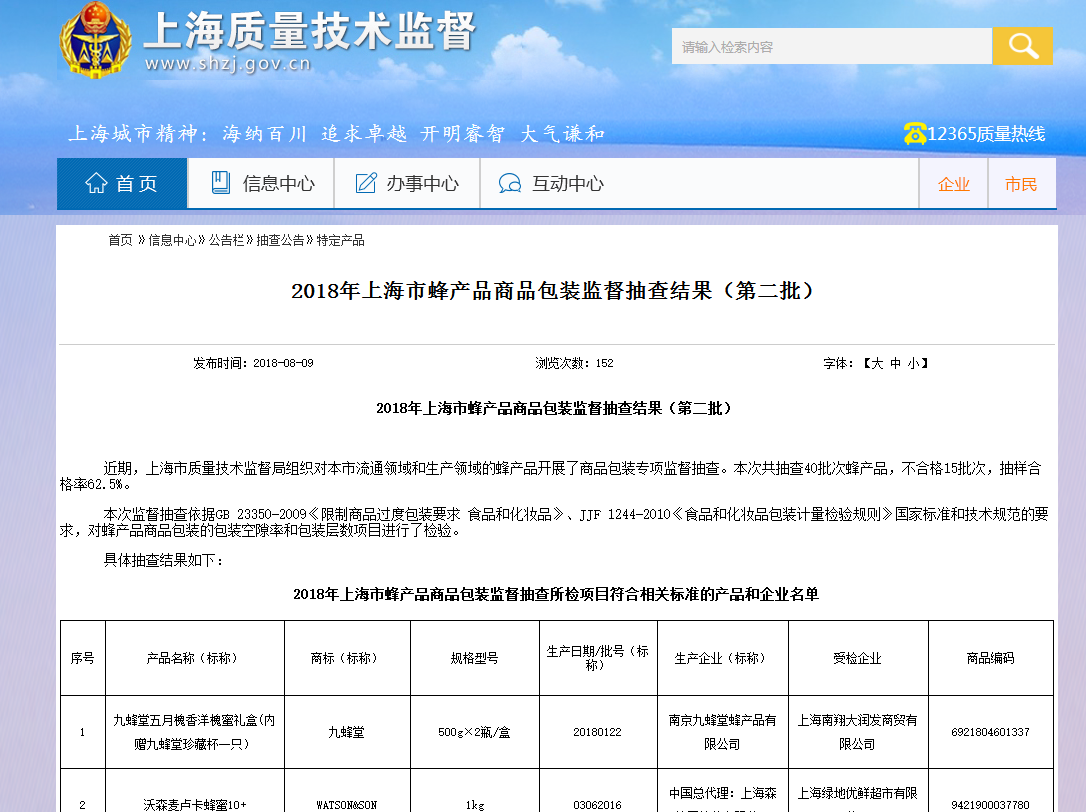Click the chat bubble icon beside 互动中心

click(510, 184)
